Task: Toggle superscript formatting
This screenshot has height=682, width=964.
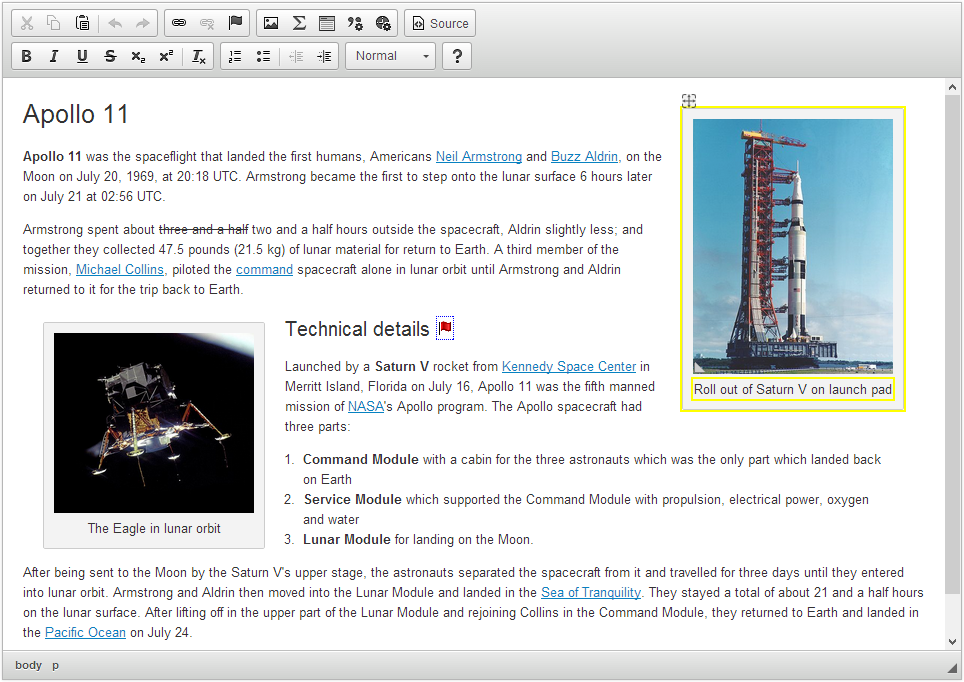Action: click(166, 56)
